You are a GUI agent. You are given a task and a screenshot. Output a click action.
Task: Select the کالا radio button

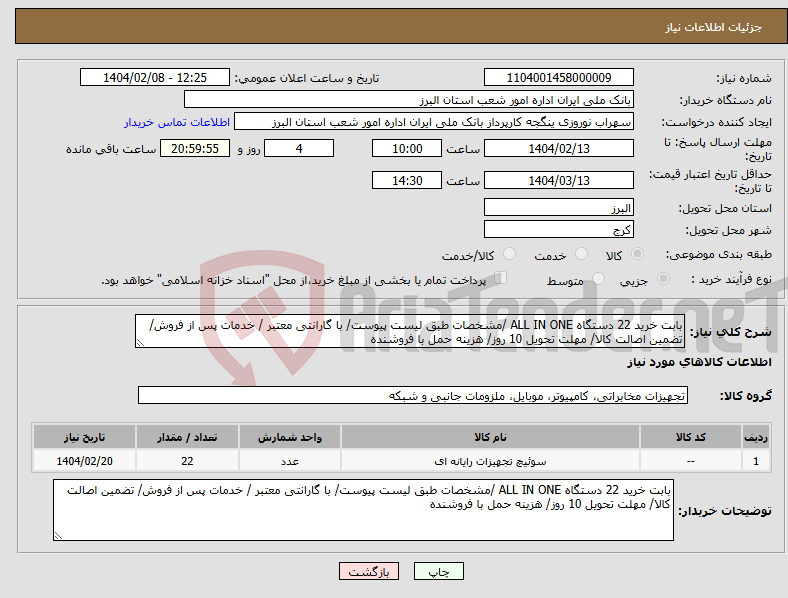tap(637, 254)
